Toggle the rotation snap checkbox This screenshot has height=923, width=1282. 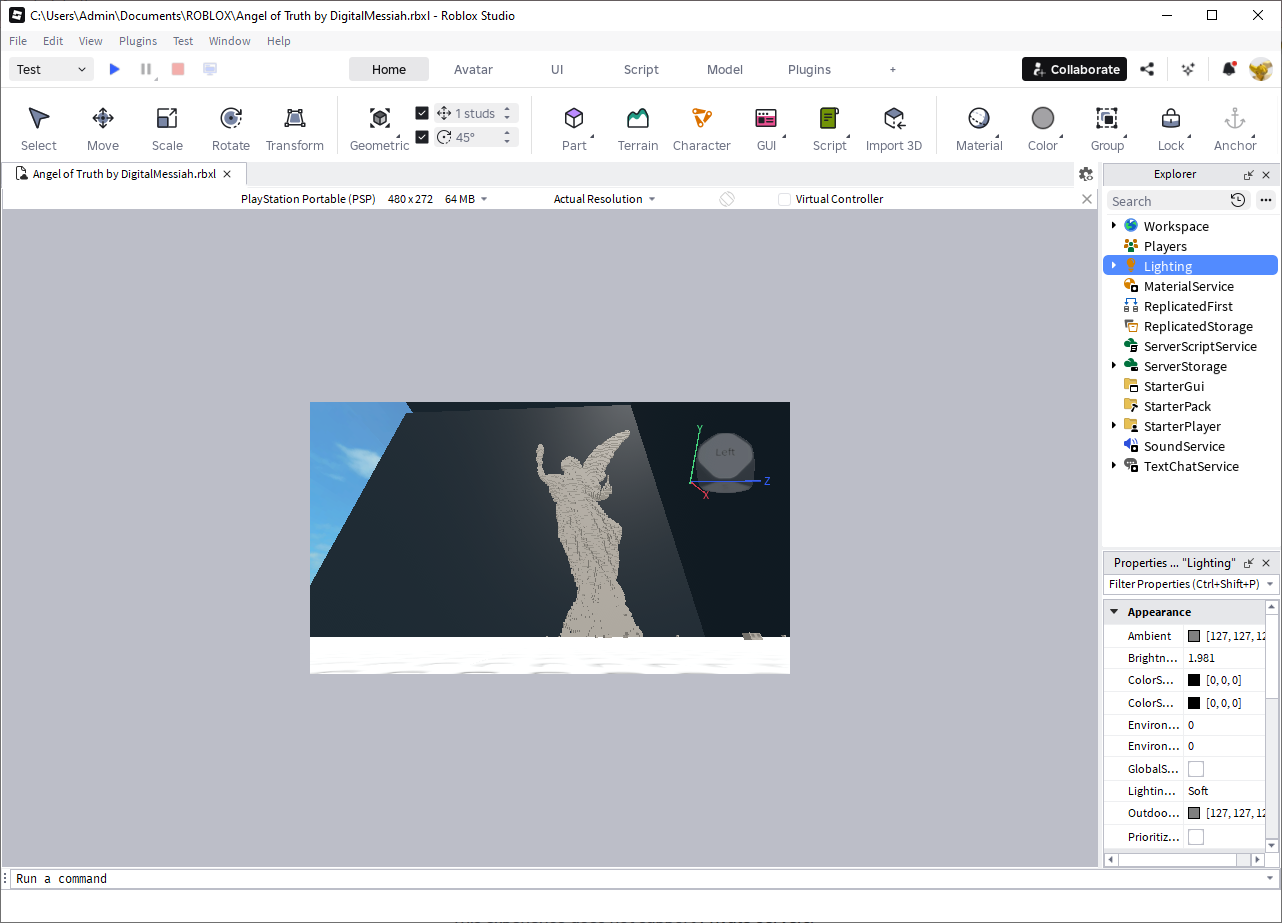click(422, 137)
